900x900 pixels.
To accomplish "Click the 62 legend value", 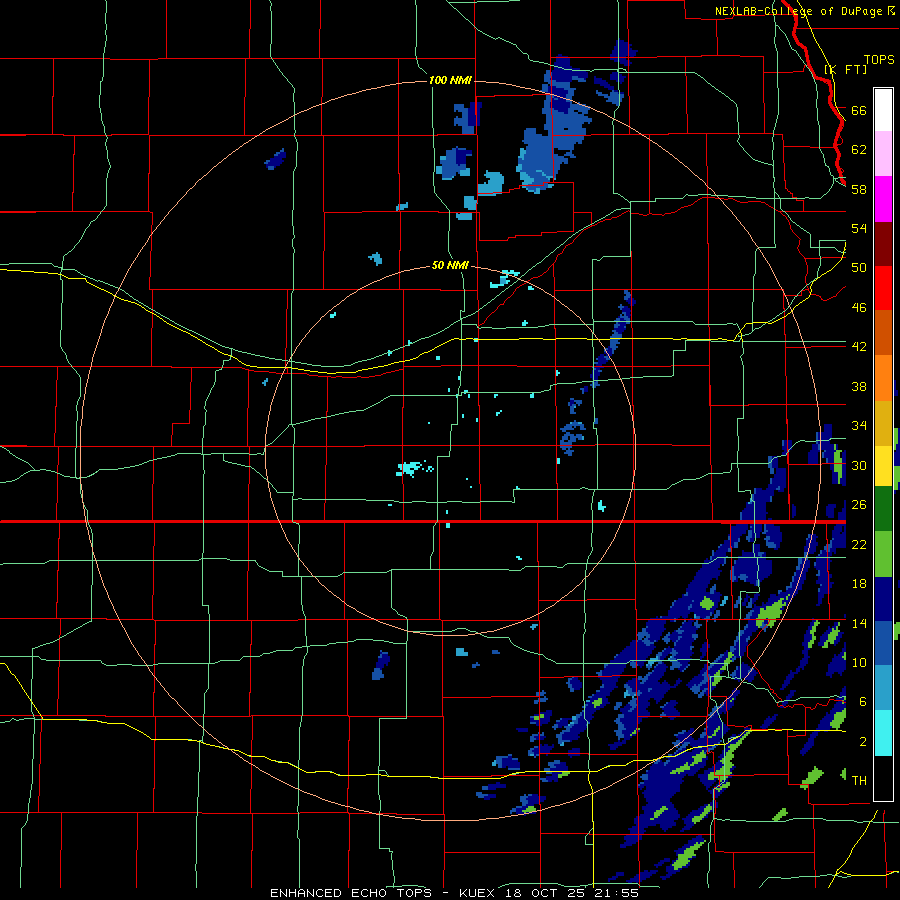I will click(x=859, y=150).
